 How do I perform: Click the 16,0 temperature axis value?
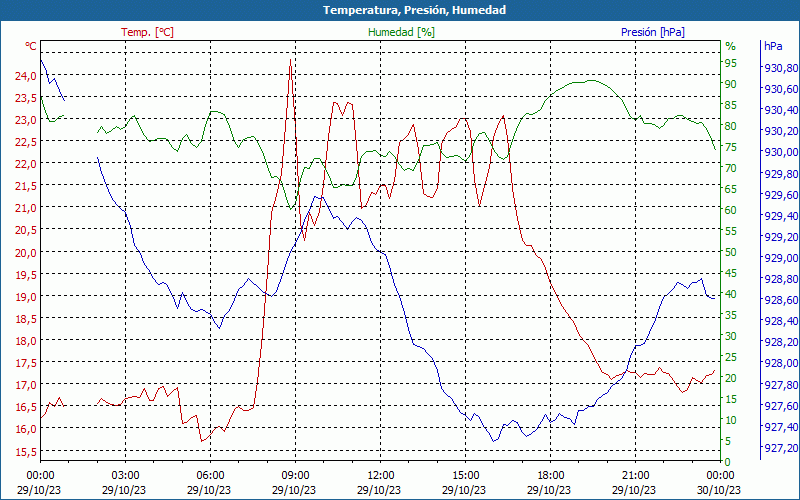pos(26,429)
